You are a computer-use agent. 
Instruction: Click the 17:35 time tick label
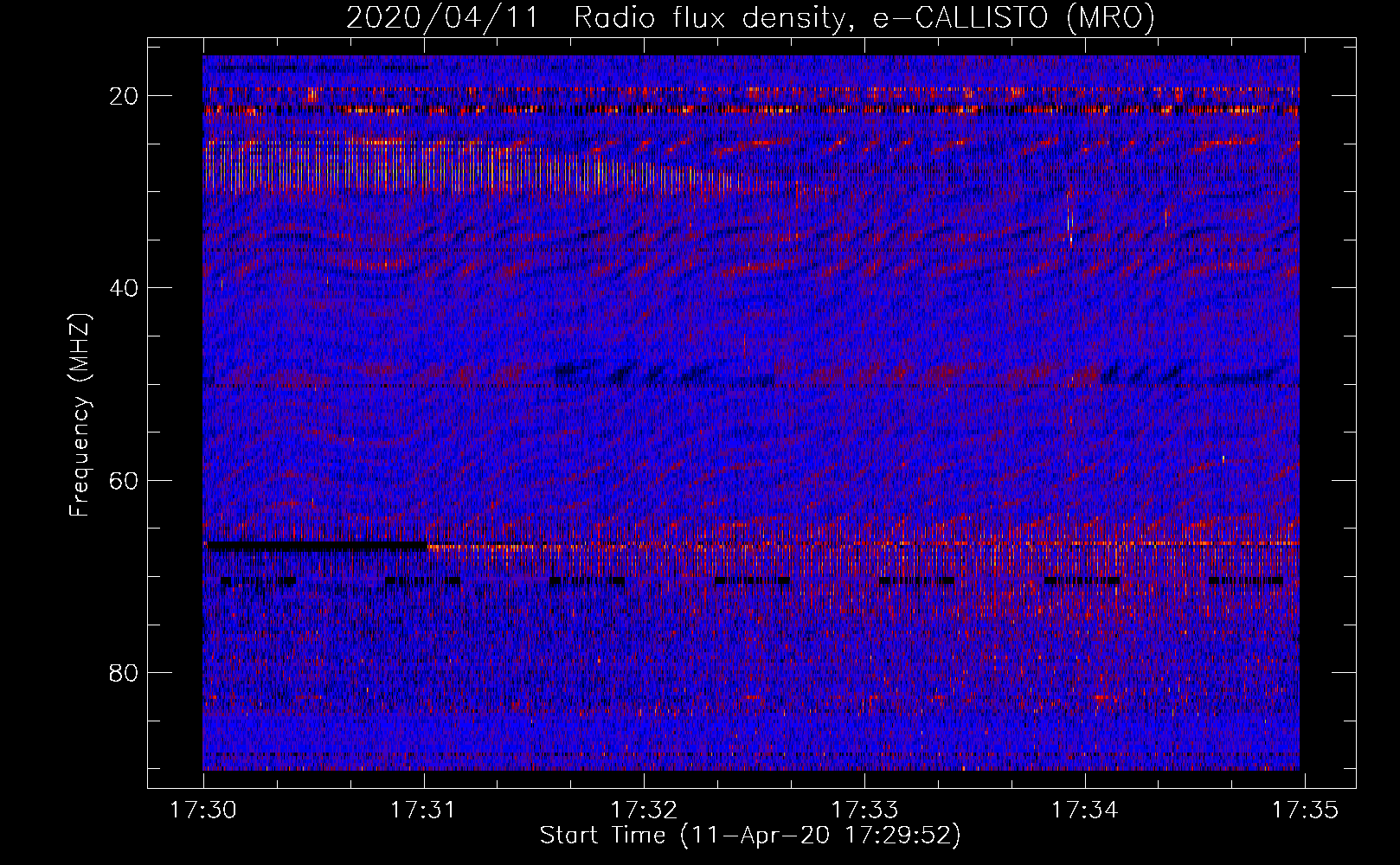tap(1305, 810)
